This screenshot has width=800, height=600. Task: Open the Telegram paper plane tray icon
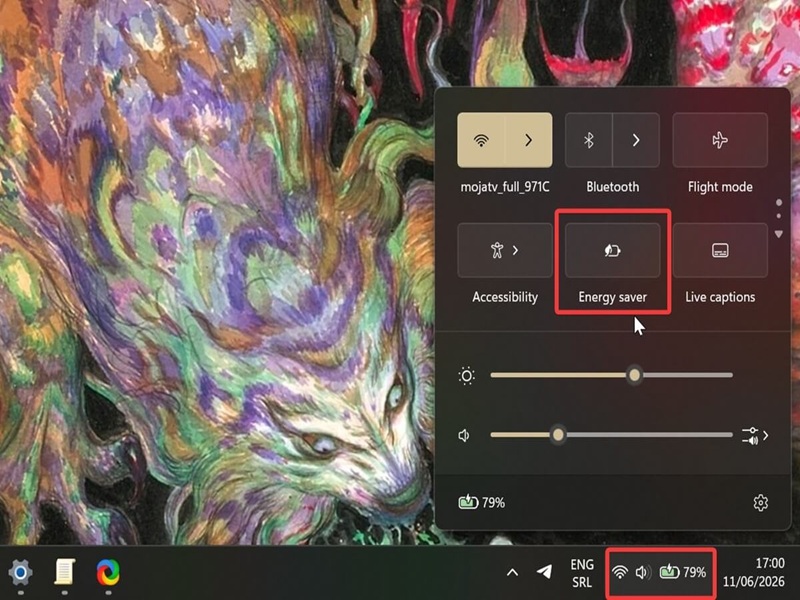click(x=544, y=571)
